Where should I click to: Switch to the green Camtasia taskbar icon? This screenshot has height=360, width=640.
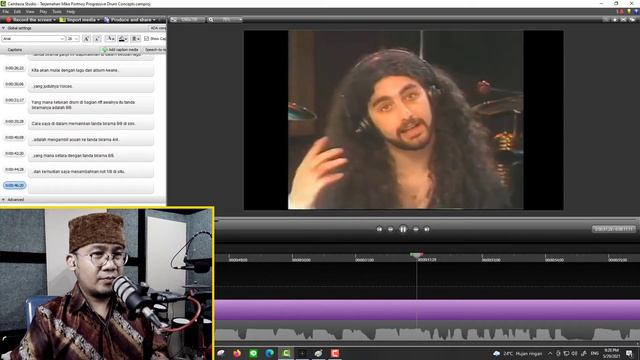(286, 353)
